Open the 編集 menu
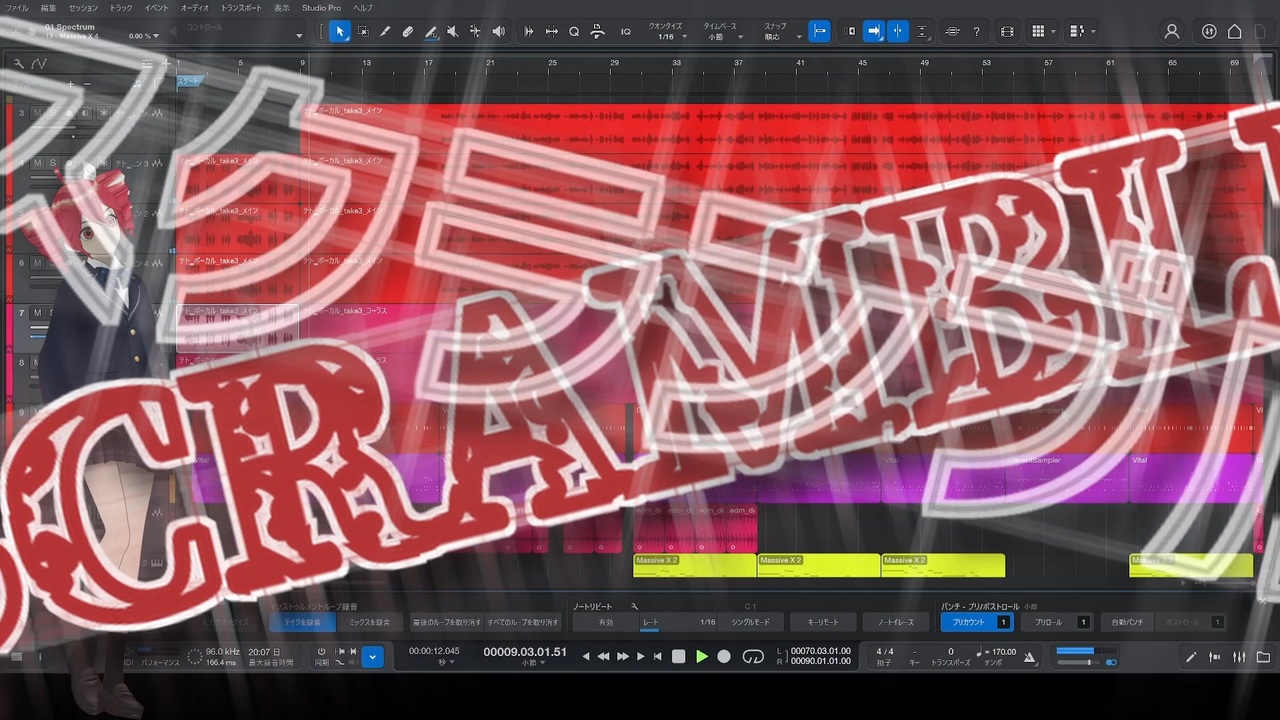 48,7
